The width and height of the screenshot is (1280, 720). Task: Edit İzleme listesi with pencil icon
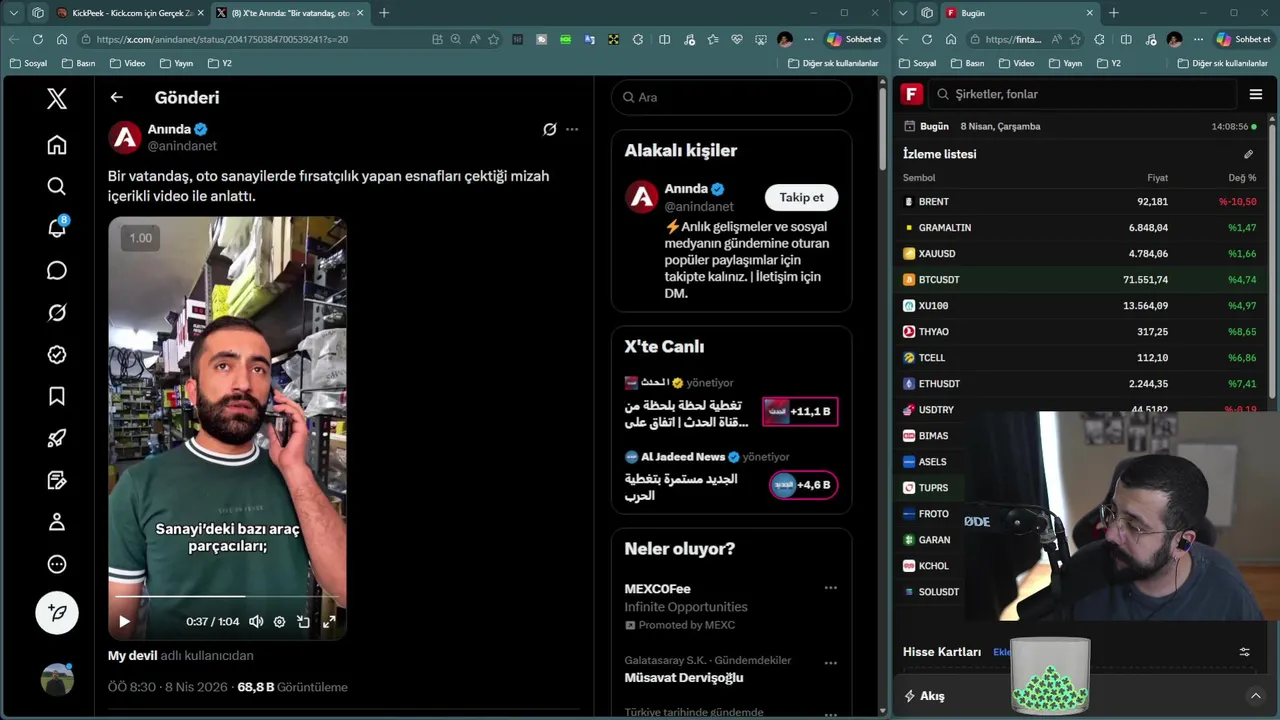click(1248, 154)
